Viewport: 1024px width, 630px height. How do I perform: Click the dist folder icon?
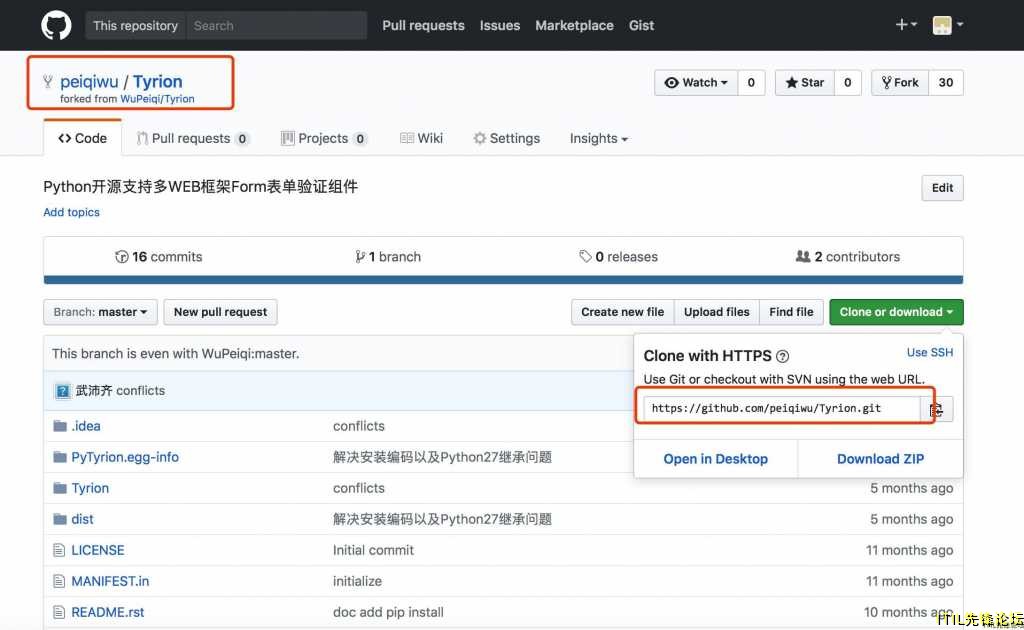pyautogui.click(x=59, y=519)
